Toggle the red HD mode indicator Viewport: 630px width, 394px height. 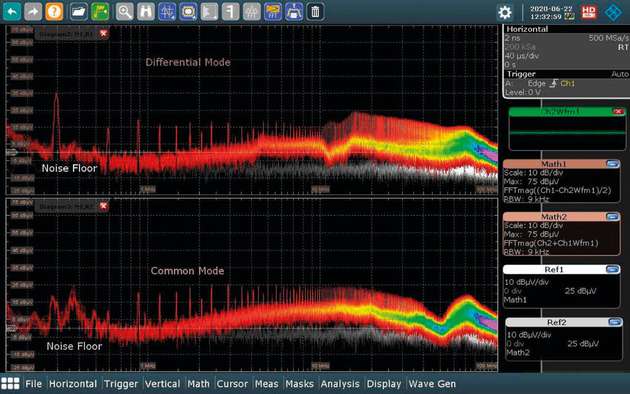coord(589,12)
